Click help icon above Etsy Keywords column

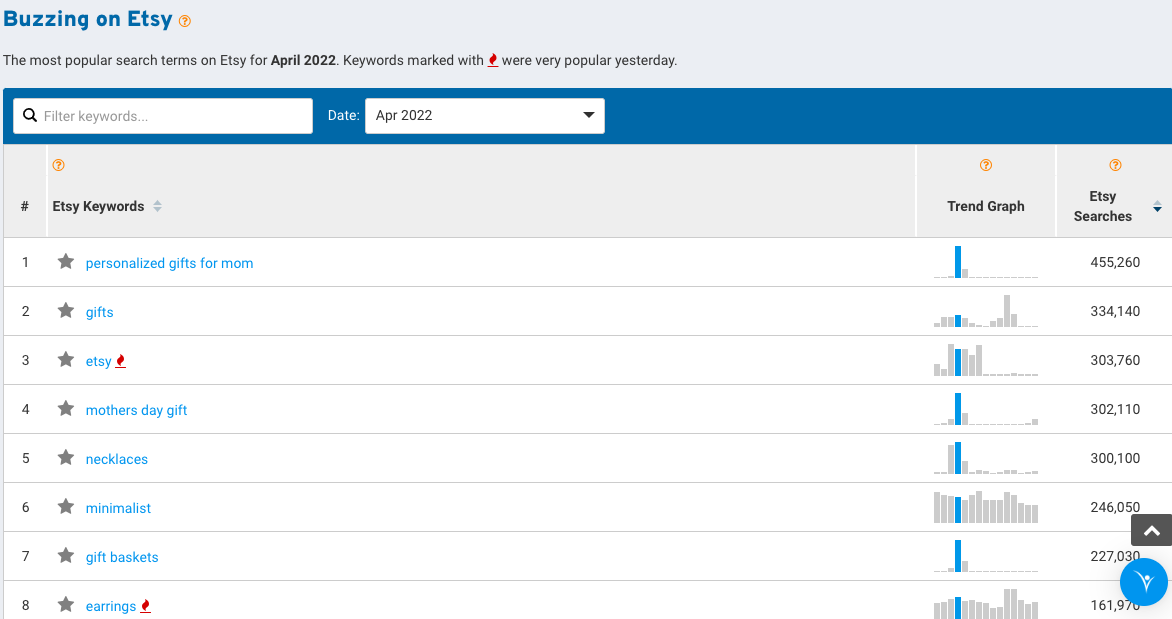pos(58,165)
